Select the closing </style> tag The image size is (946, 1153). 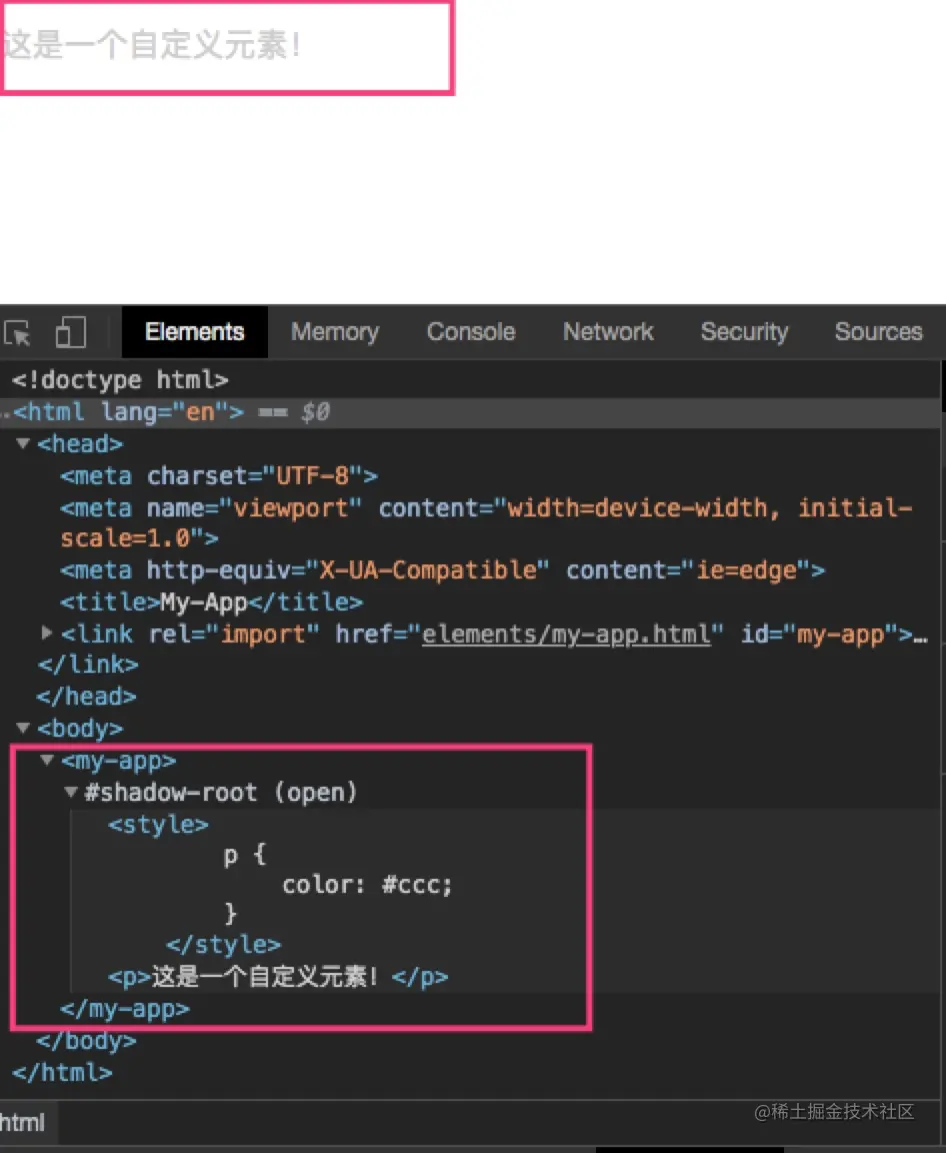(x=224, y=944)
